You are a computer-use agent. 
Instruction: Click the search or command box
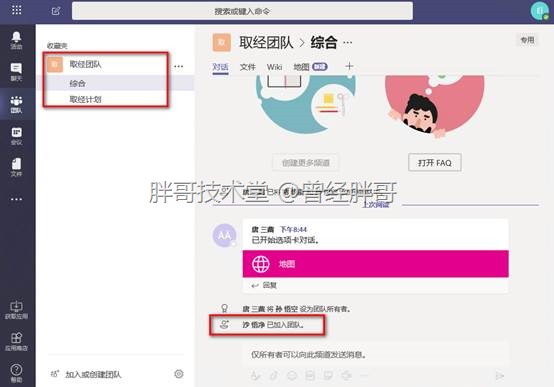[242, 11]
